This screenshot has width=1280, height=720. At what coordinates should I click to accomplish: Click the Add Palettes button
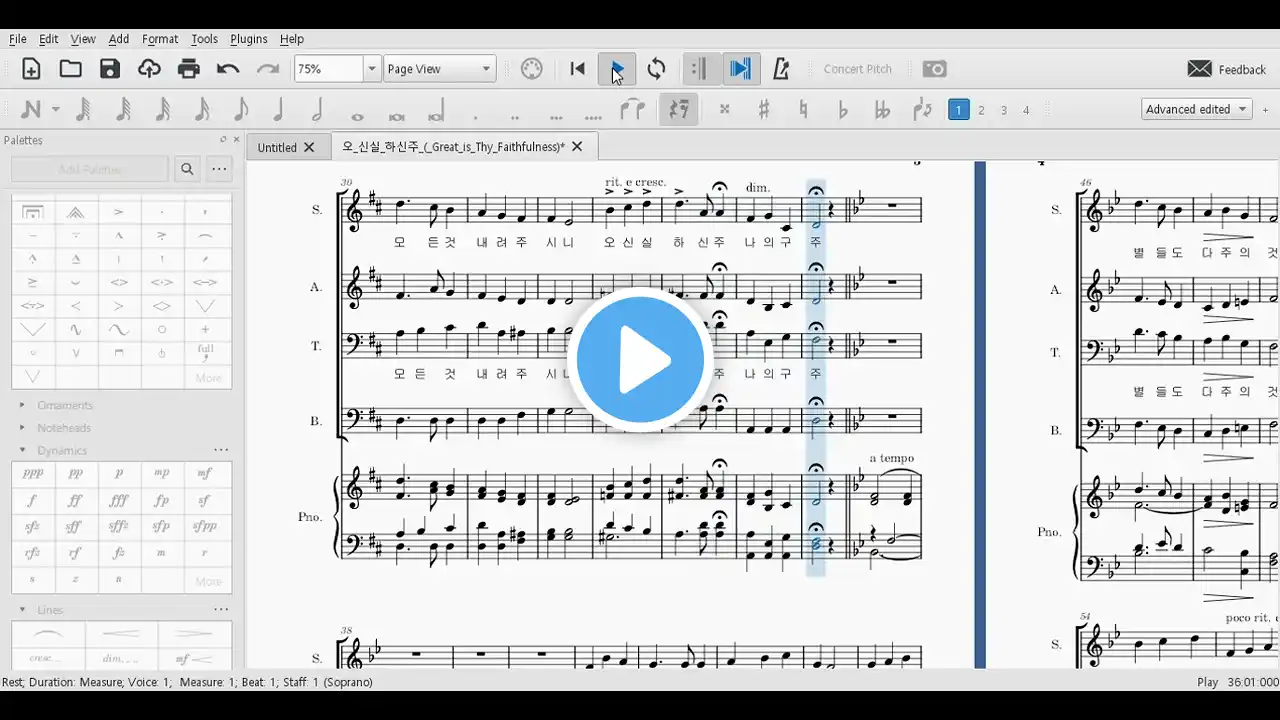(90, 169)
